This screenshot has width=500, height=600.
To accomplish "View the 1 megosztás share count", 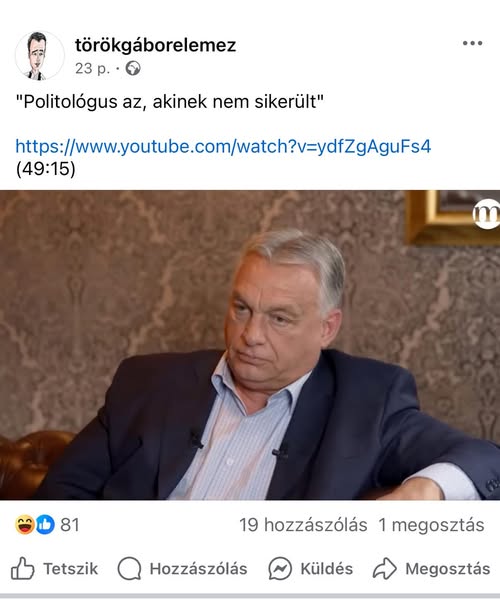I will tap(431, 525).
